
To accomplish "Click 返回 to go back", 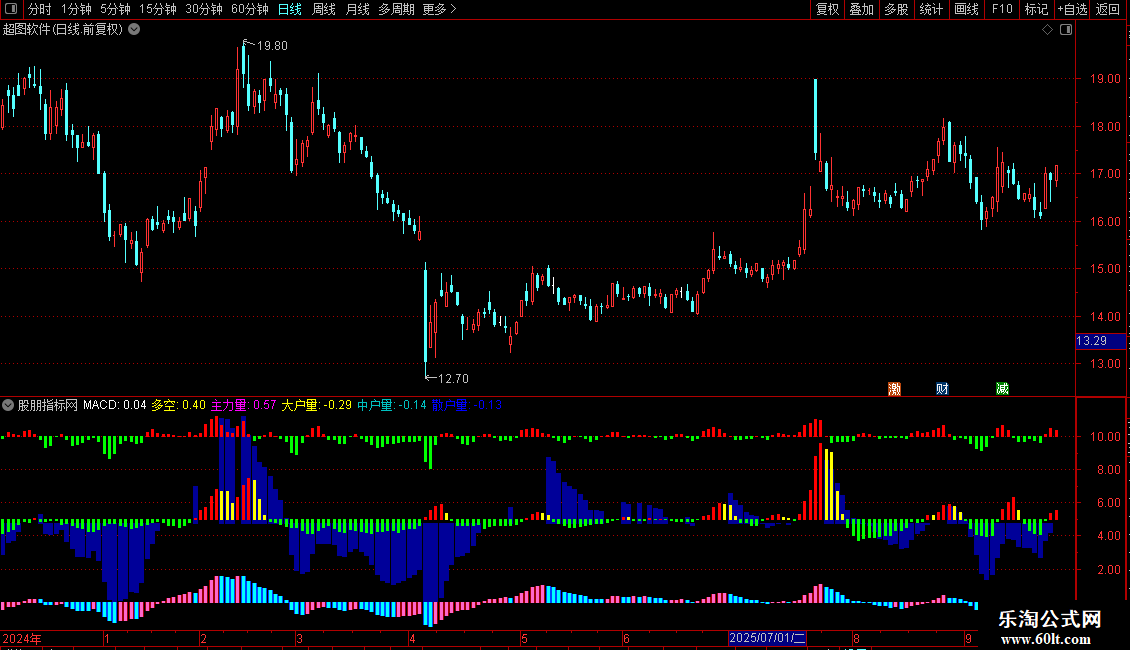I will (x=1108, y=9).
